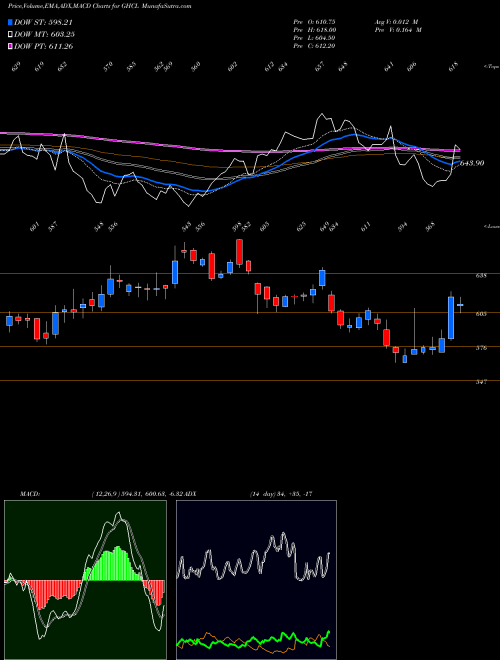500x660 pixels.
Task: Click the 'Pre V: 0.164 M' text
Action: coord(397,30)
